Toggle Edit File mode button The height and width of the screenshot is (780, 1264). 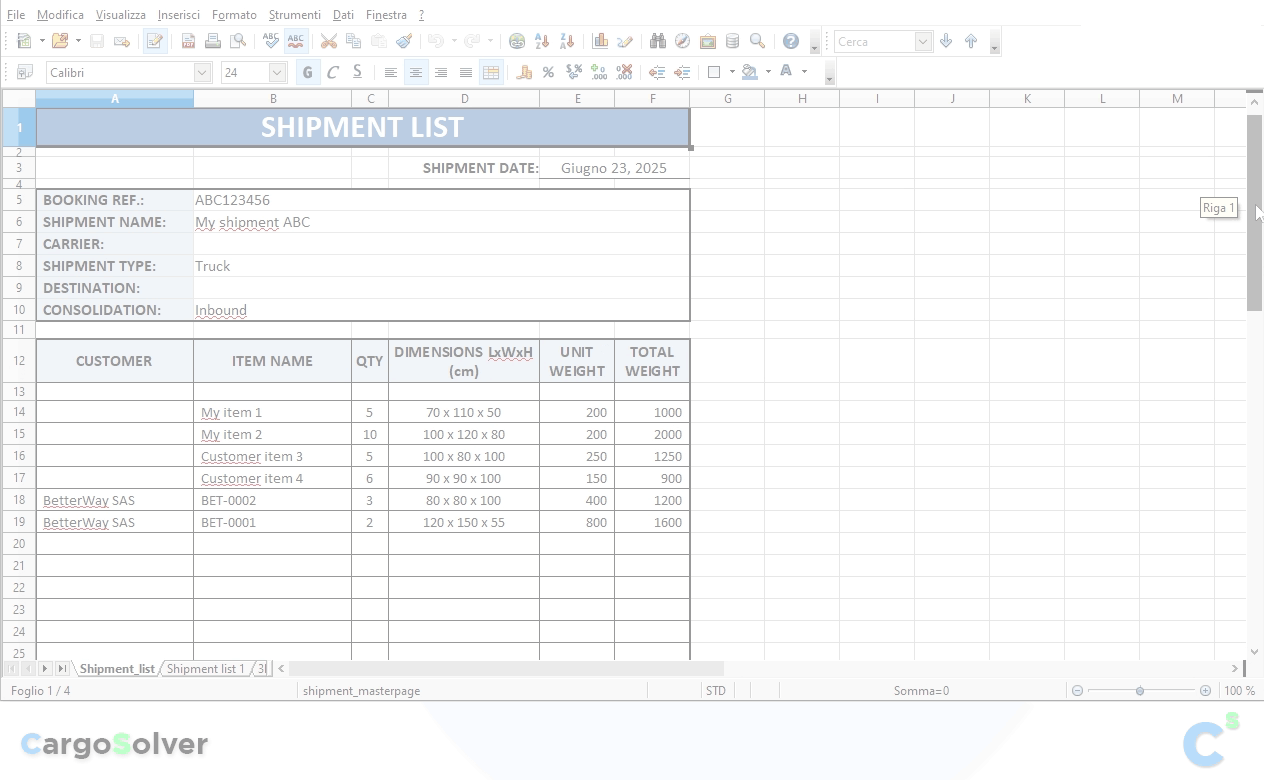tap(155, 41)
